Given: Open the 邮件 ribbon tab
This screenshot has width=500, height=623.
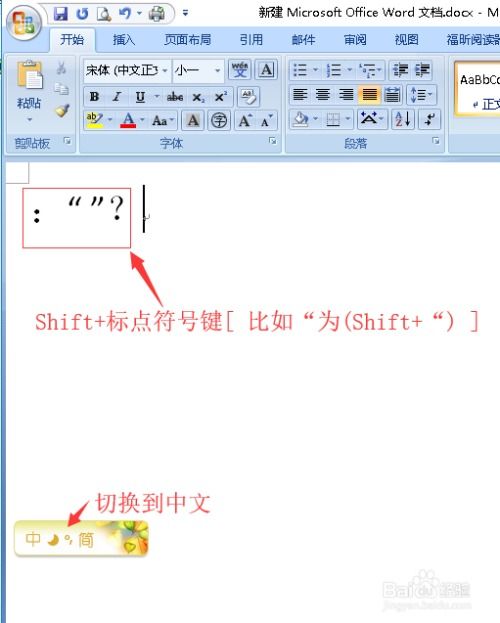Looking at the screenshot, I should coord(303,40).
